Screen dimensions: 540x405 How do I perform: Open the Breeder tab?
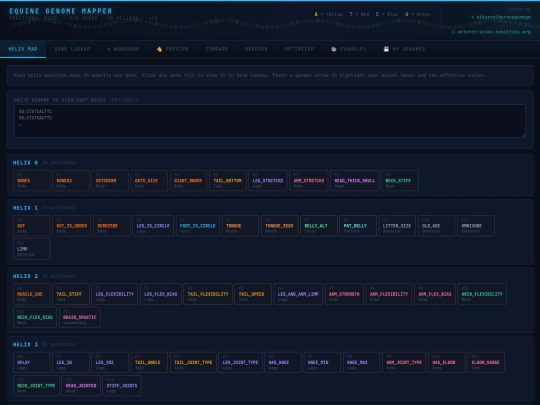click(x=256, y=49)
